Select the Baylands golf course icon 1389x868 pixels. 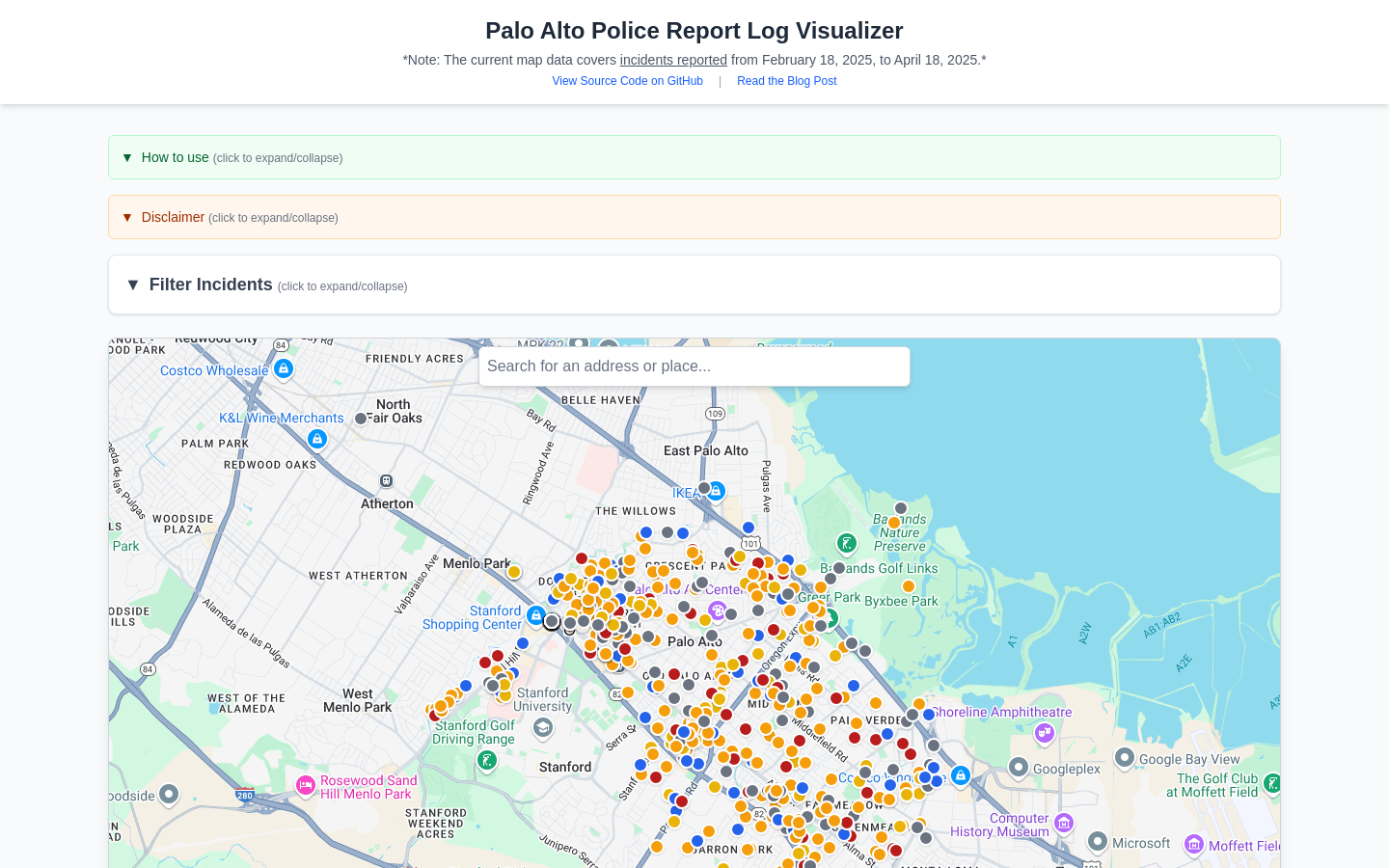(846, 544)
